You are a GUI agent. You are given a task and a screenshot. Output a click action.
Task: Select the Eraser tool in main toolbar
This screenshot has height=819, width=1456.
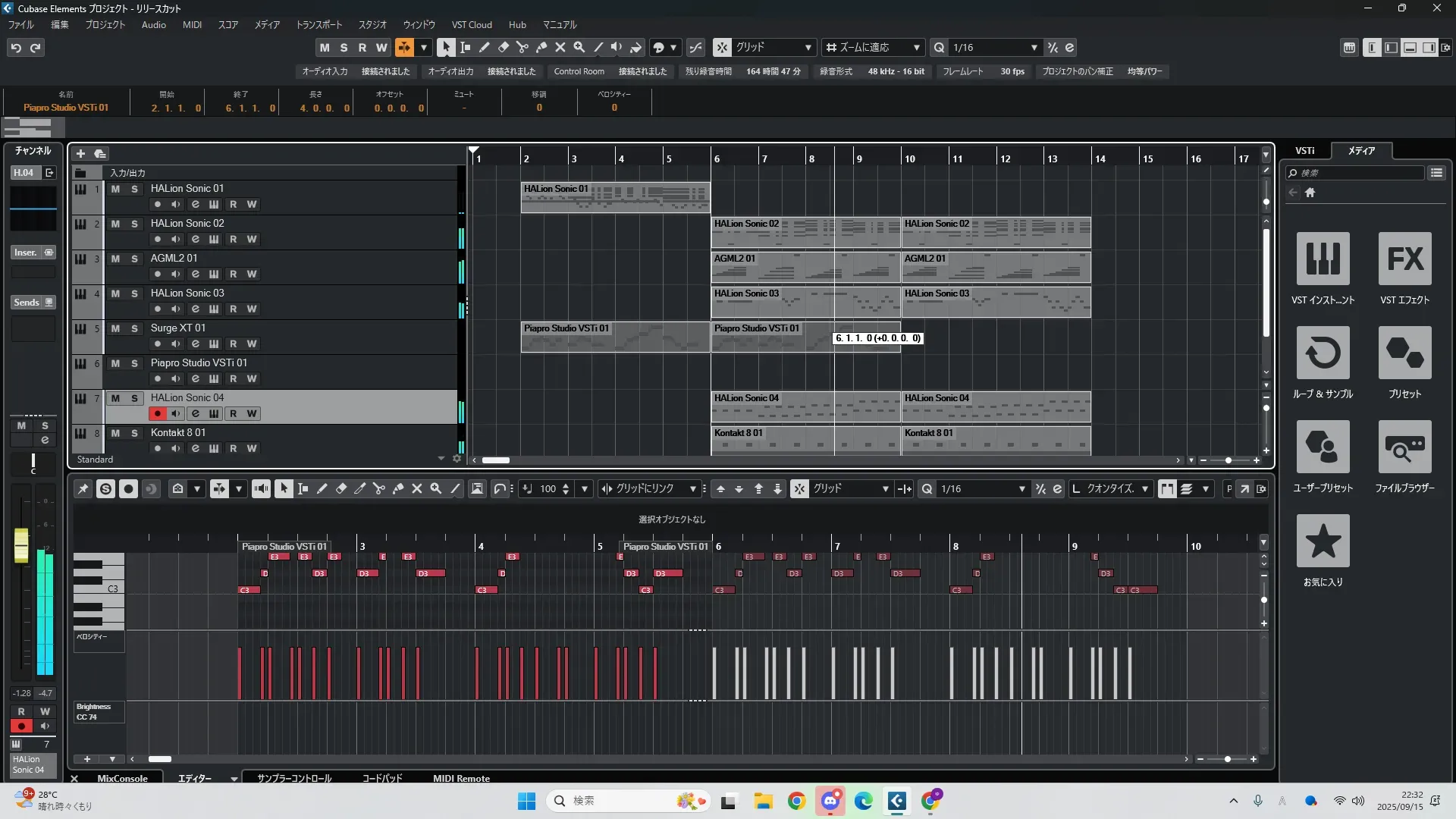coord(503,47)
